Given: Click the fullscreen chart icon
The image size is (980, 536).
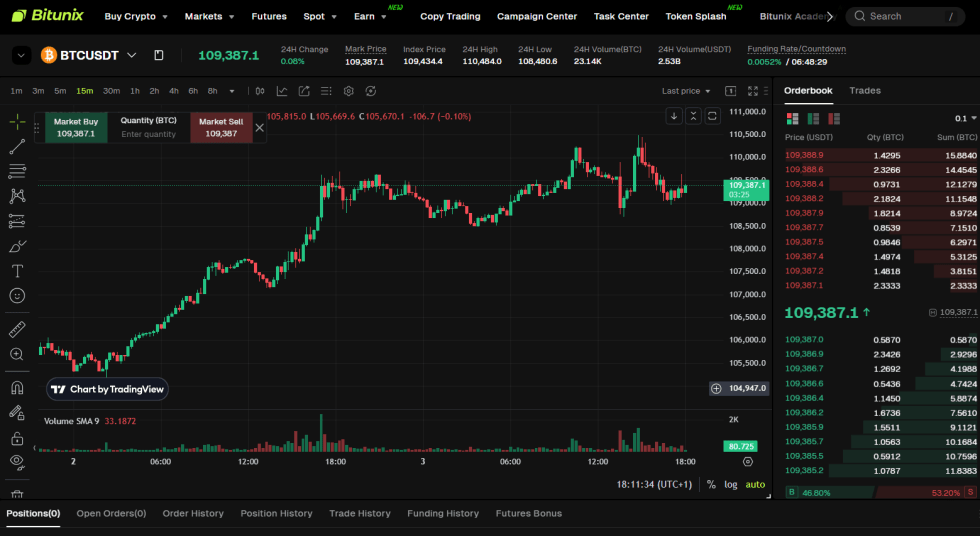Looking at the screenshot, I should 751,91.
